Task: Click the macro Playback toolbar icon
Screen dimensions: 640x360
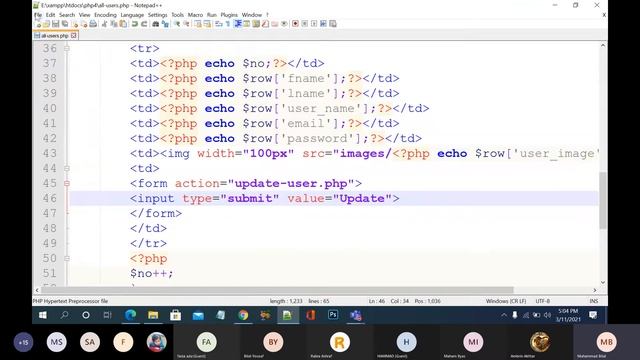Action: (x=314, y=24)
